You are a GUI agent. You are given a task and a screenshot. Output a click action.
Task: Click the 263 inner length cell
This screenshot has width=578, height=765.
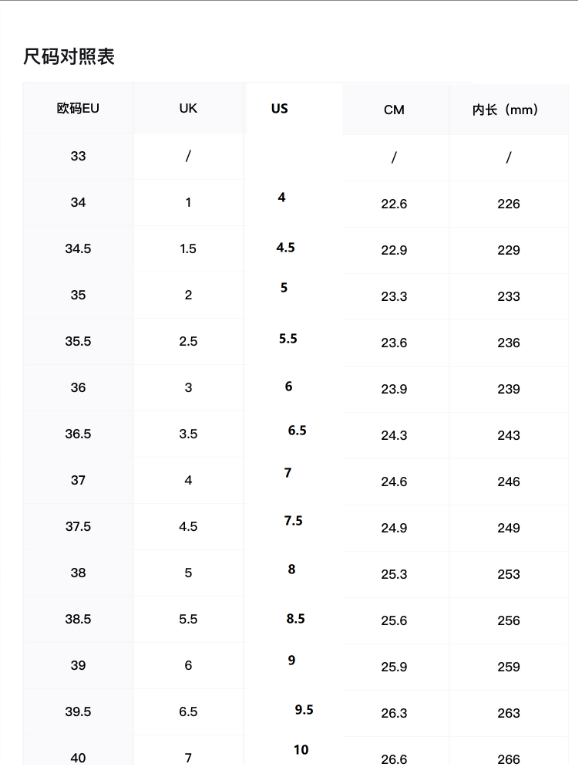point(509,713)
